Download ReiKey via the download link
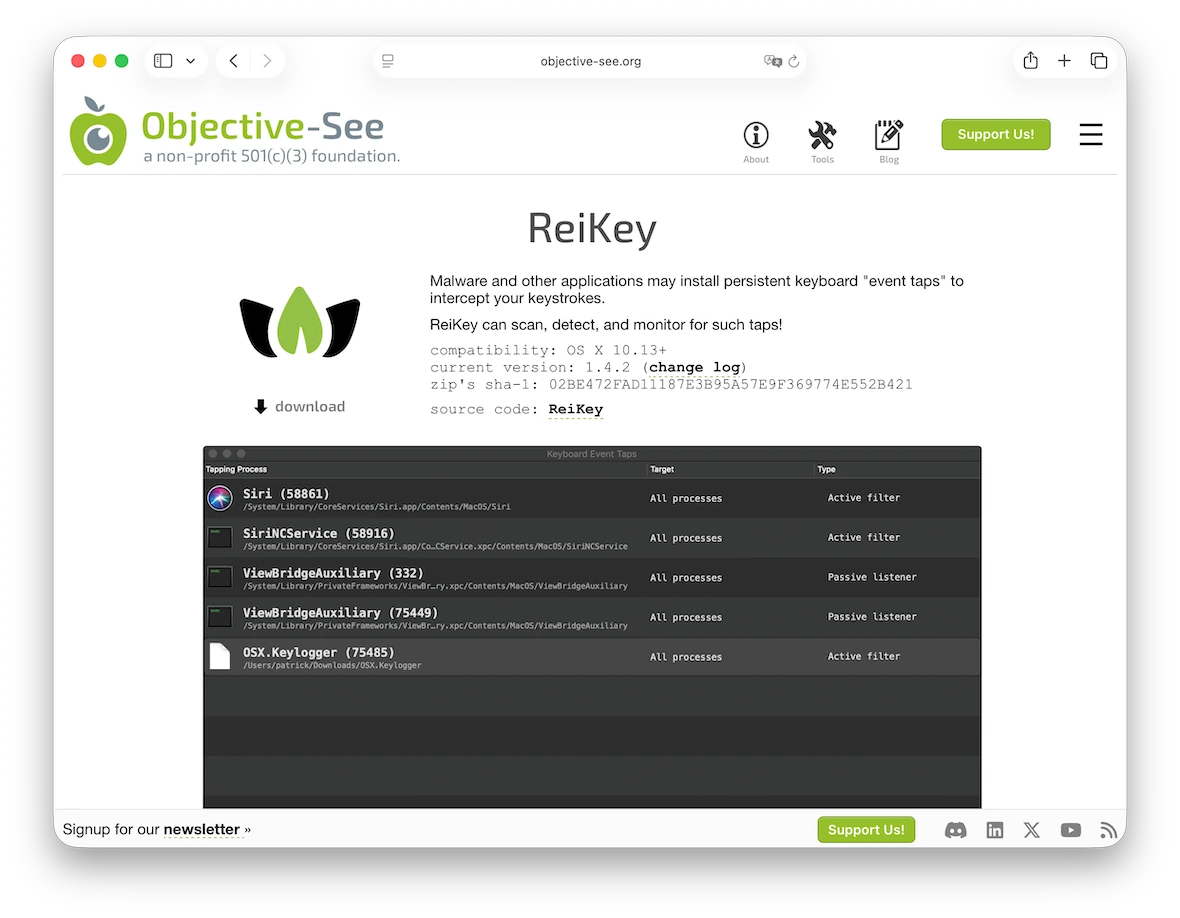The image size is (1180, 918). coord(299,406)
